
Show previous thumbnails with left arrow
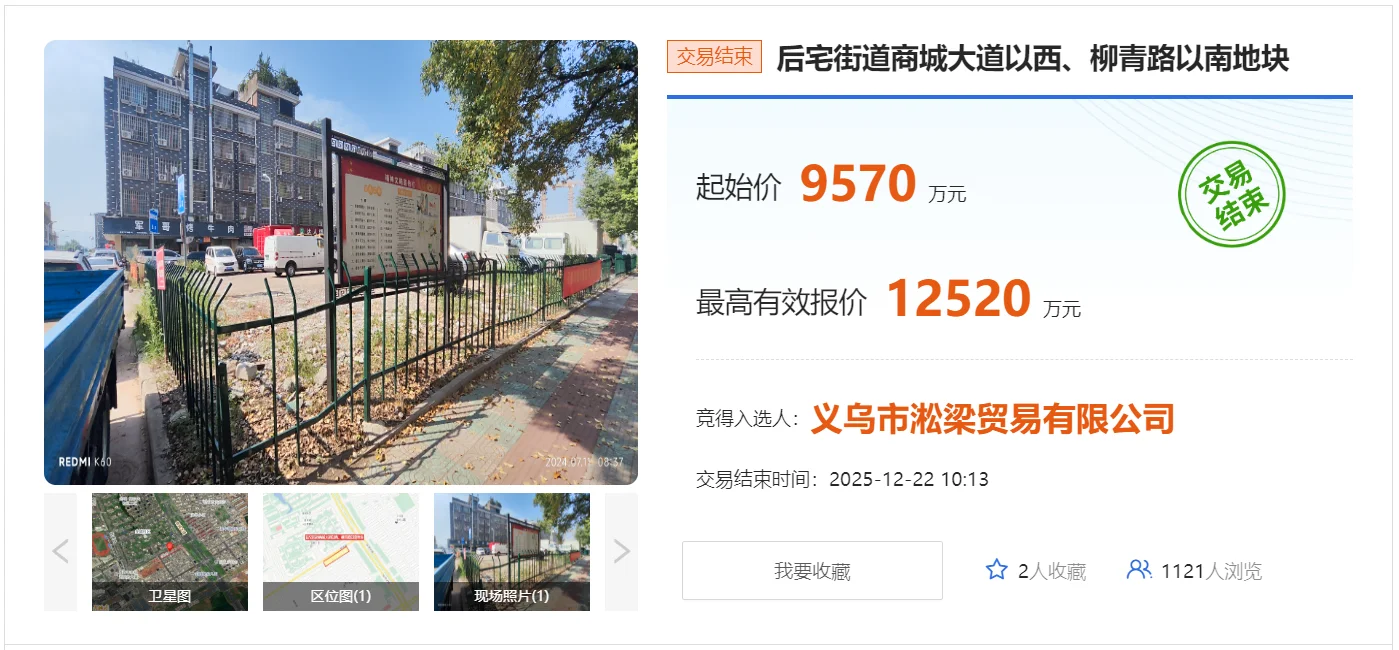tap(60, 551)
